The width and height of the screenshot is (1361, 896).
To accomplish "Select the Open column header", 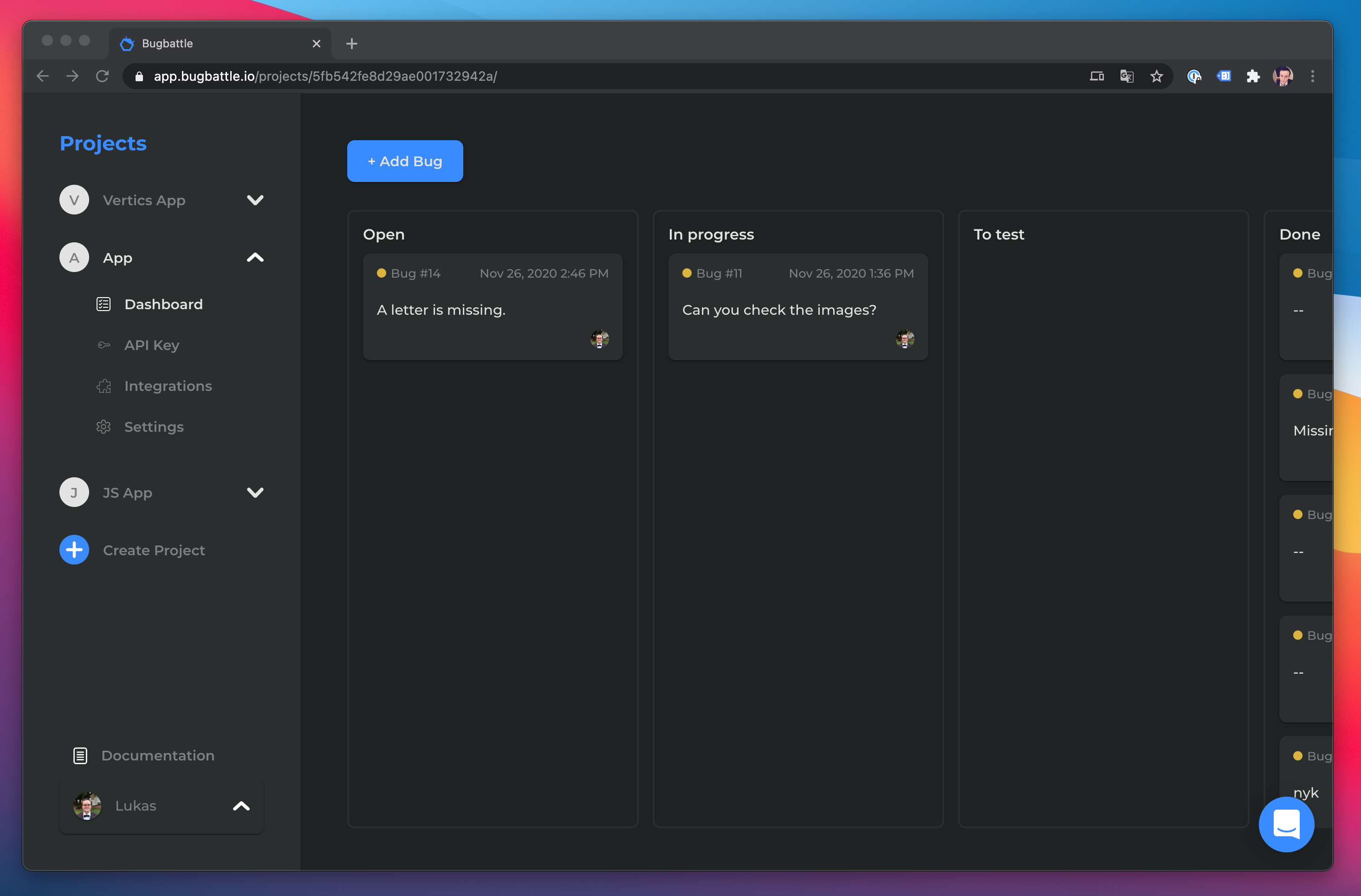I will [383, 233].
